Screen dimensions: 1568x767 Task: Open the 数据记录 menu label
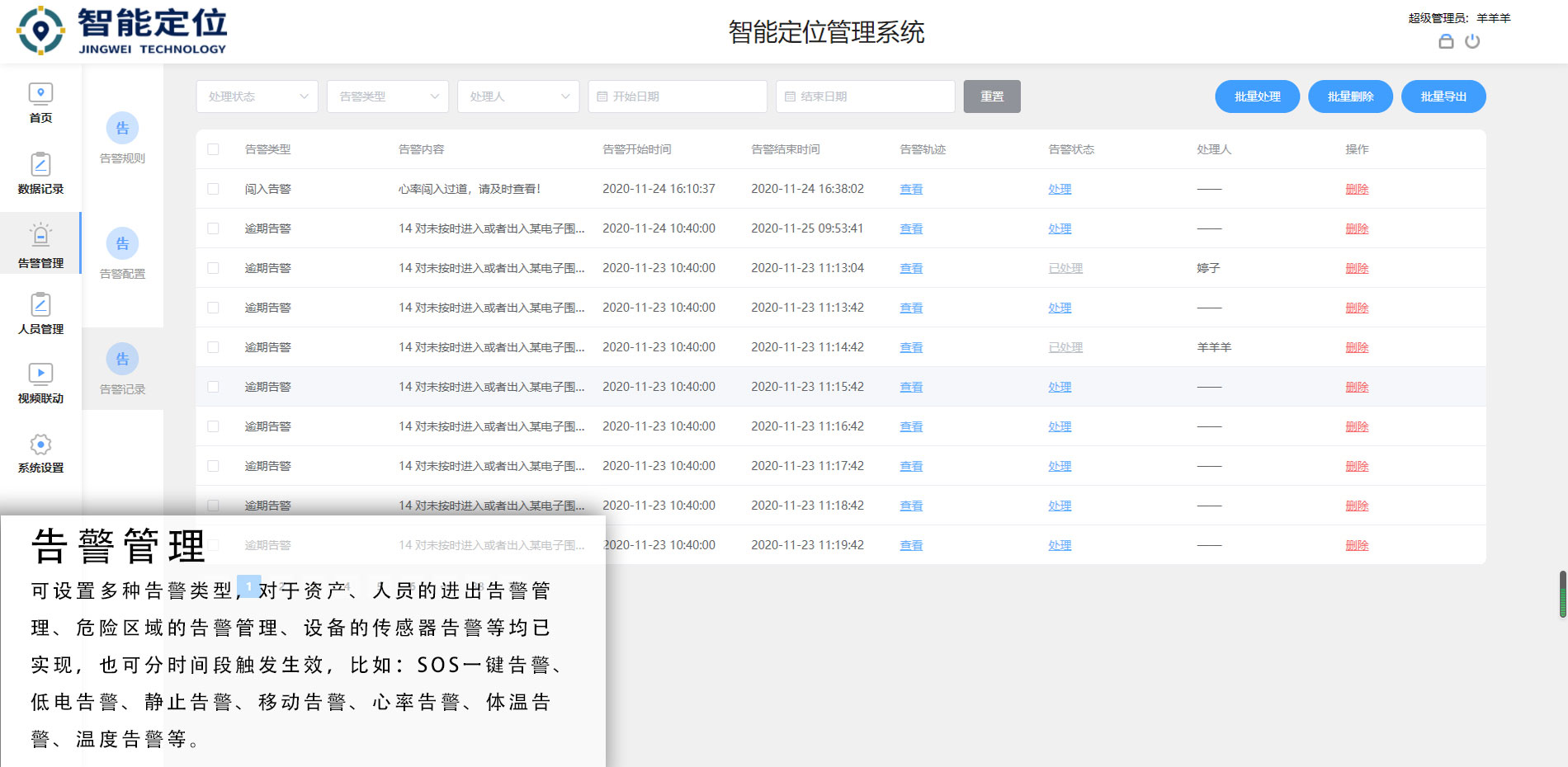(40, 189)
